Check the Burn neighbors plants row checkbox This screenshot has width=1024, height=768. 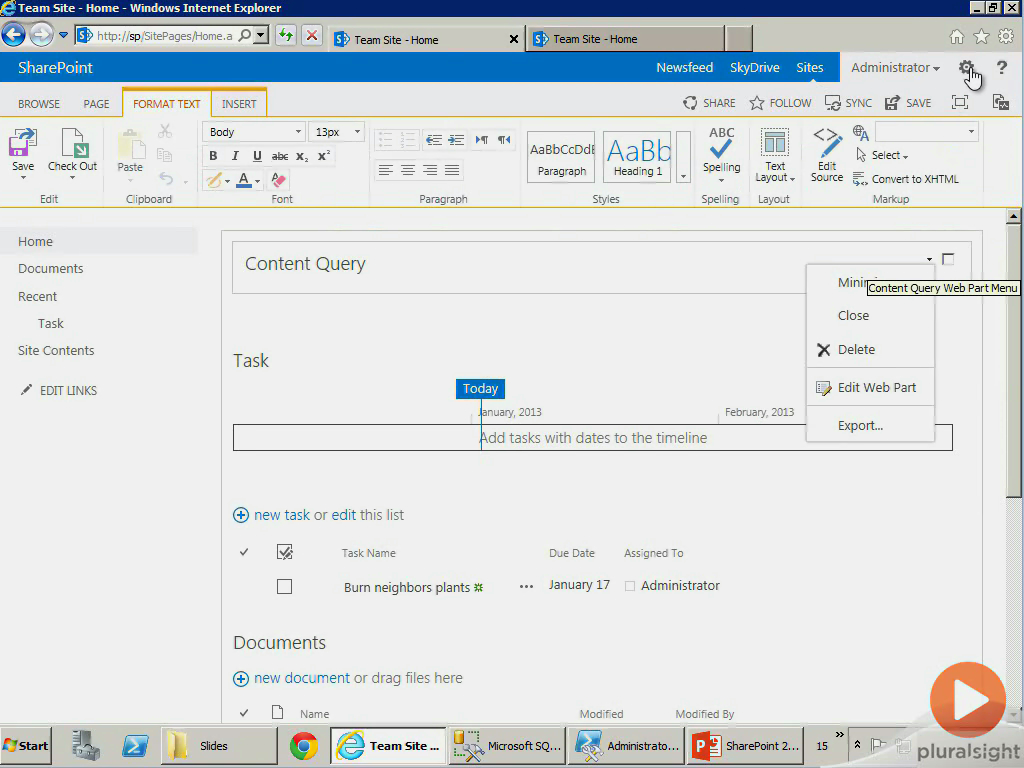click(x=284, y=586)
